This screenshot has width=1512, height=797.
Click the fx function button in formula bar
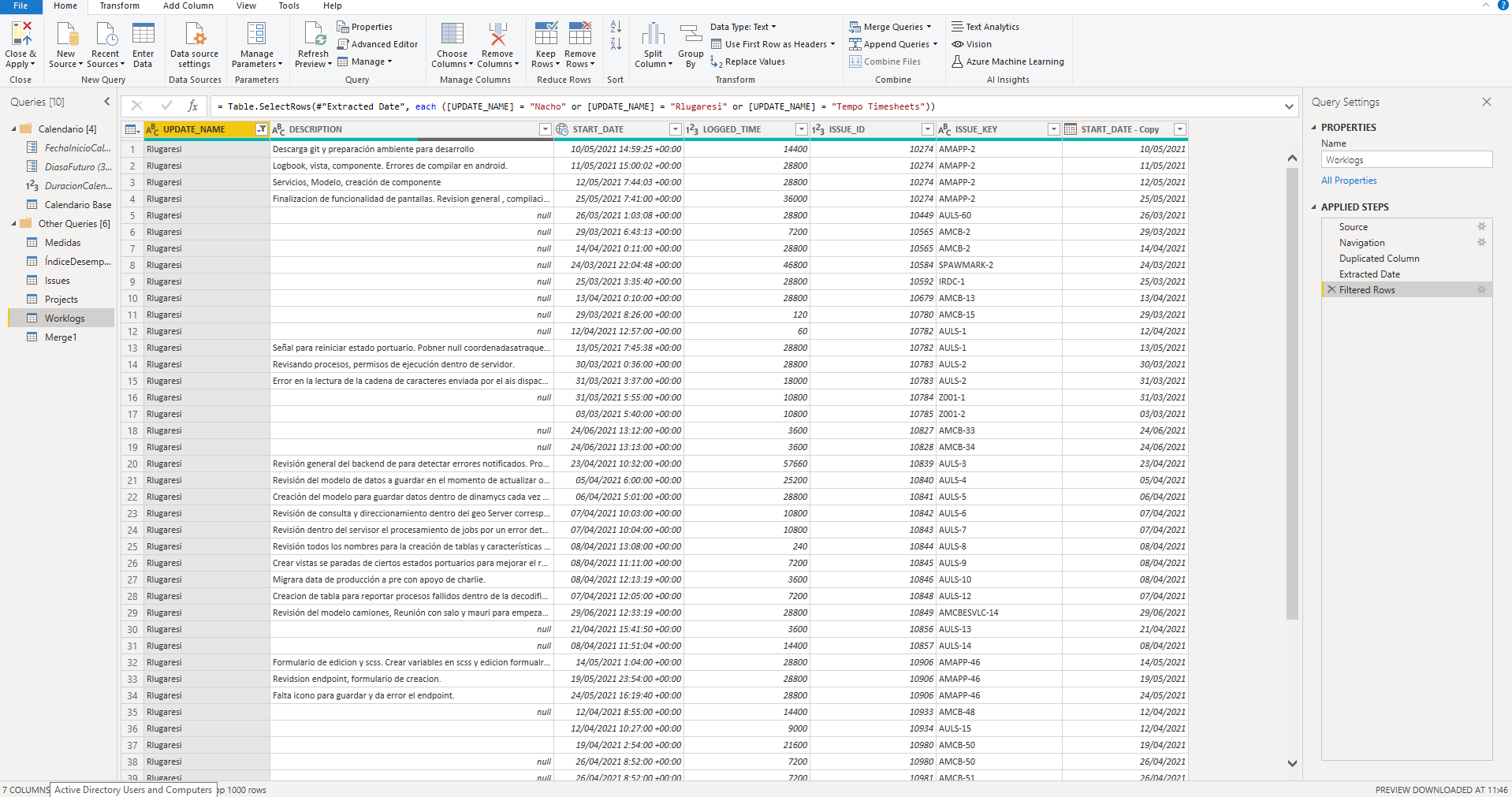(x=192, y=106)
